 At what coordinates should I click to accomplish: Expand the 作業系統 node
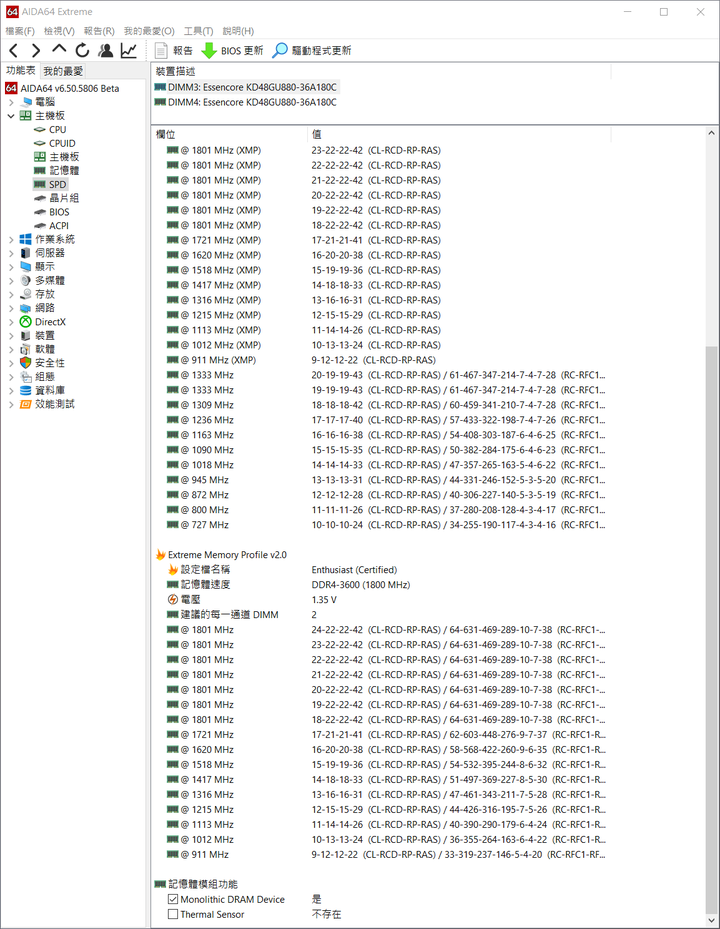(x=11, y=239)
